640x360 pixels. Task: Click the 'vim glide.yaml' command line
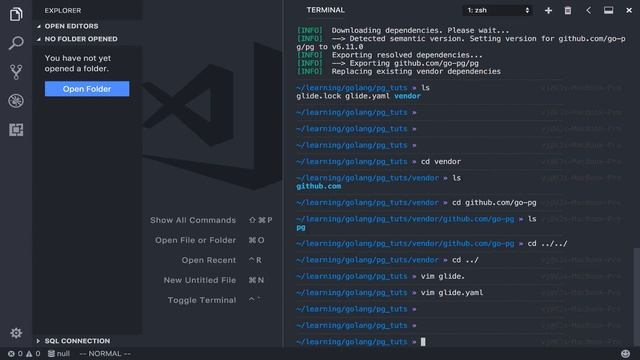[452, 293]
